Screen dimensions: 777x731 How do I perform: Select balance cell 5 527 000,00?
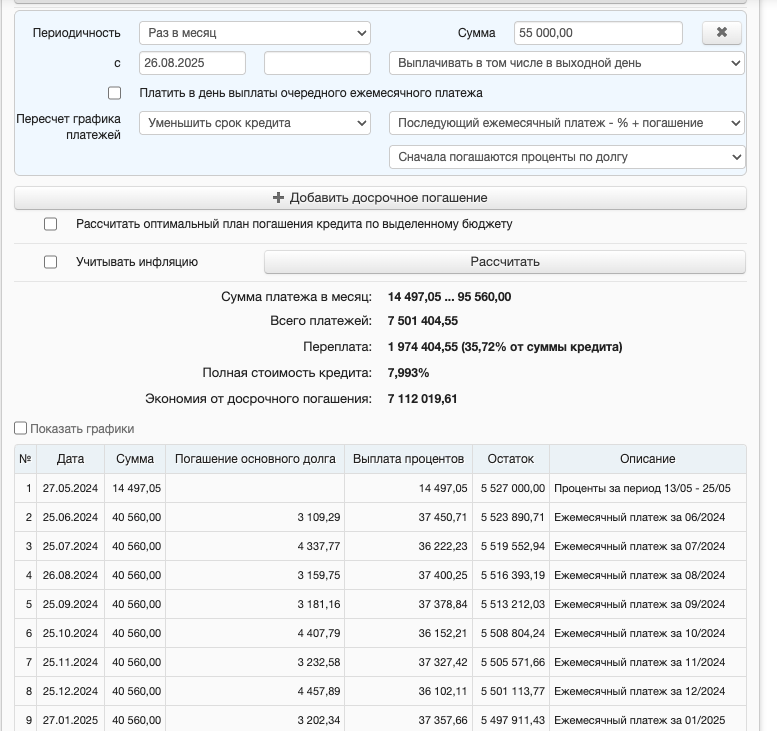[511, 488]
